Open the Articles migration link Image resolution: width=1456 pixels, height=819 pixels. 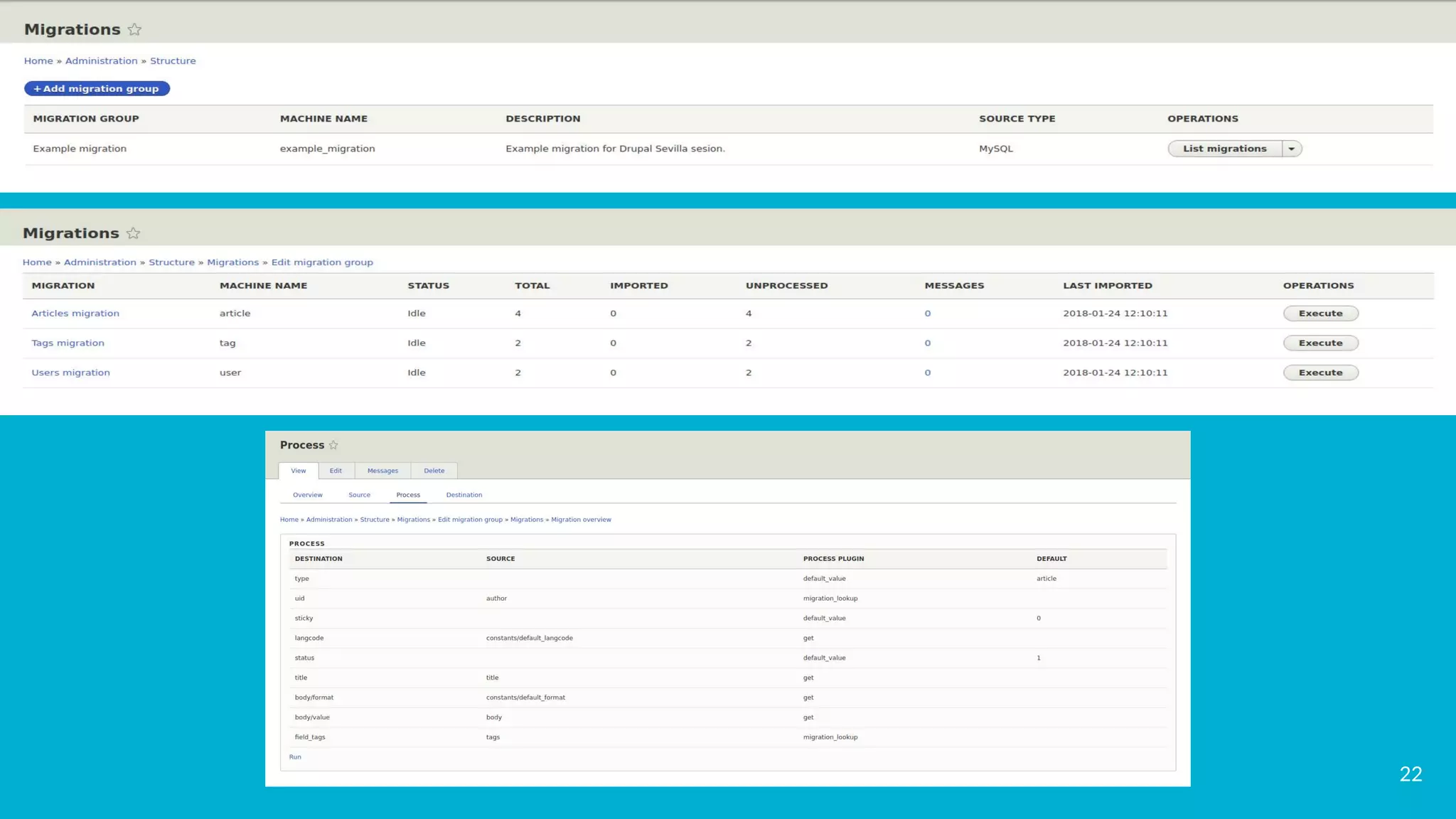coord(75,314)
